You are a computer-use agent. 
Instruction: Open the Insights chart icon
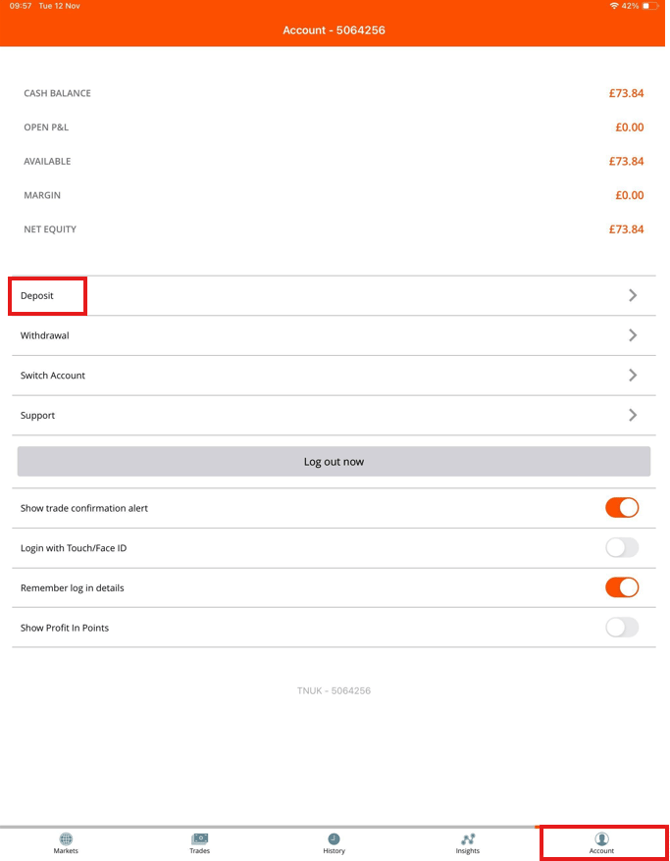coord(468,838)
